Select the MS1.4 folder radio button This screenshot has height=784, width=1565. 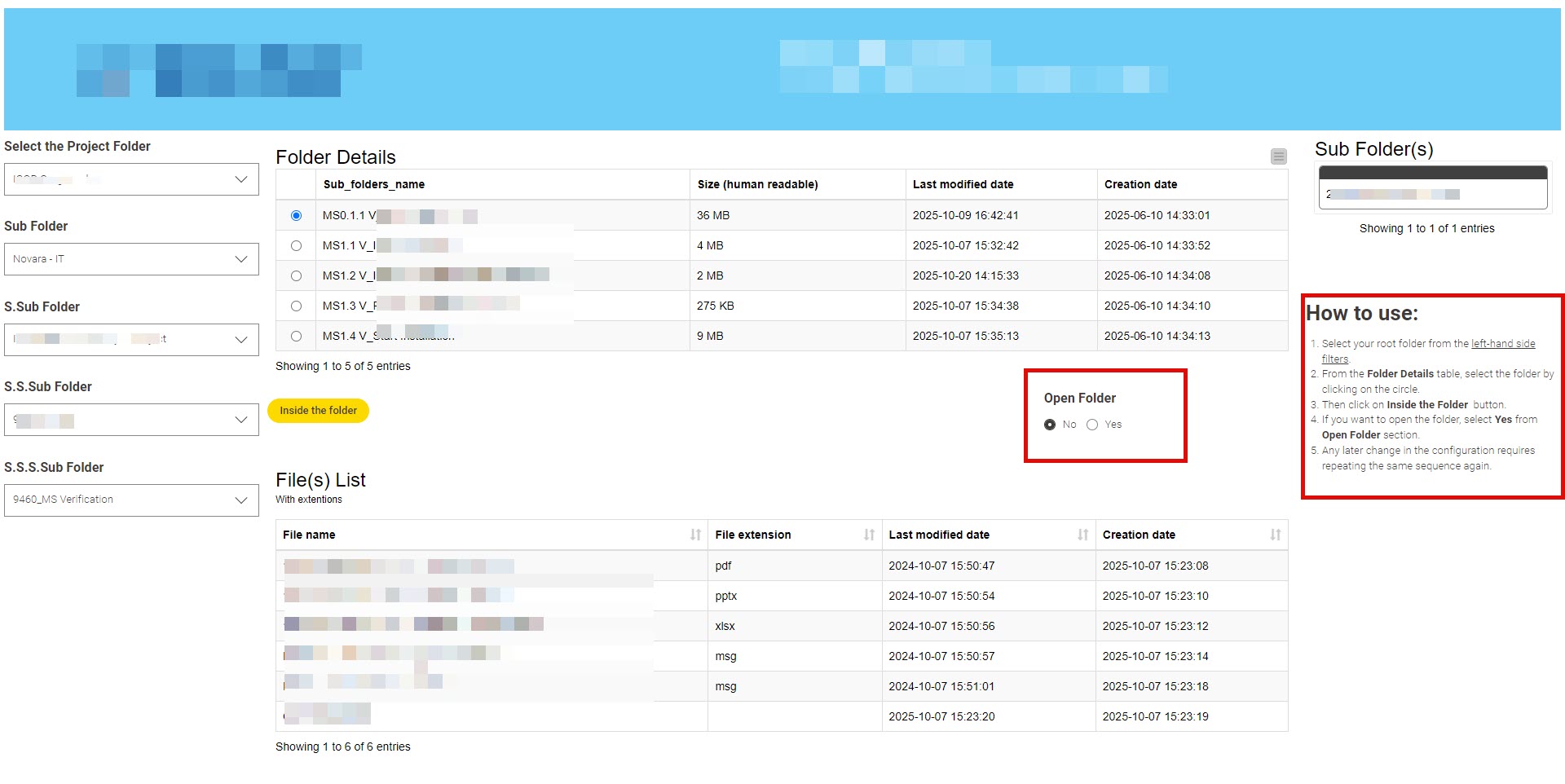(x=296, y=336)
